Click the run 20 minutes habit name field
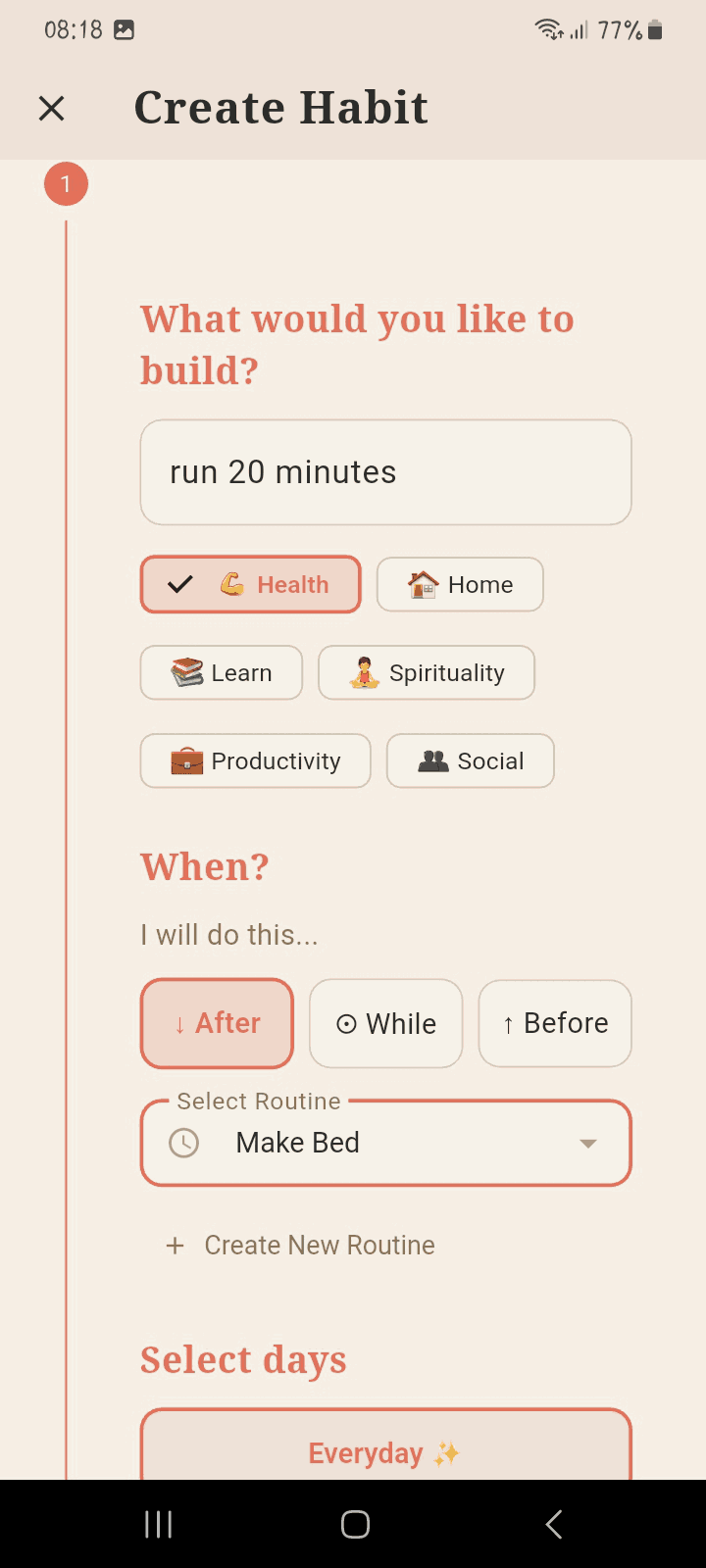 (385, 471)
